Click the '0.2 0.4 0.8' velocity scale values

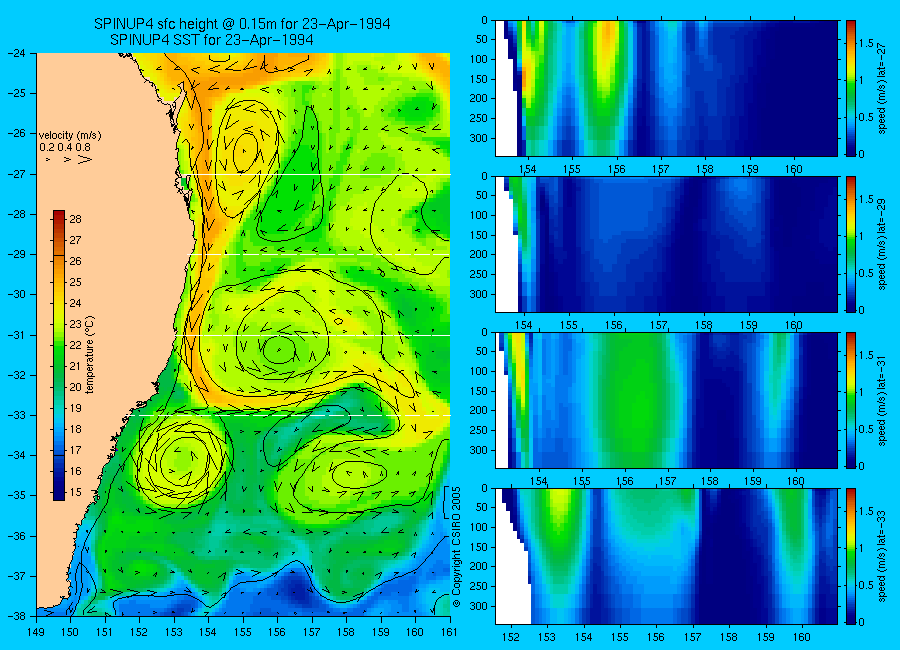65,148
